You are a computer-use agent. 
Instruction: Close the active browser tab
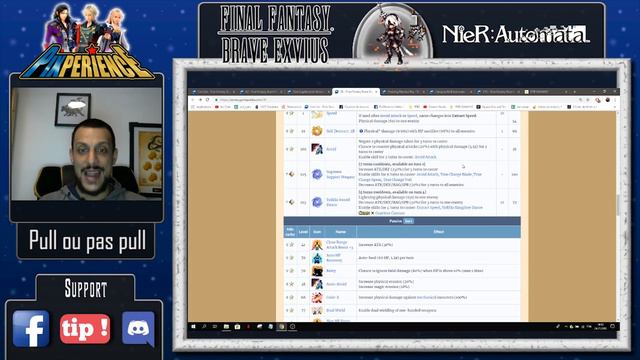(x=376, y=92)
